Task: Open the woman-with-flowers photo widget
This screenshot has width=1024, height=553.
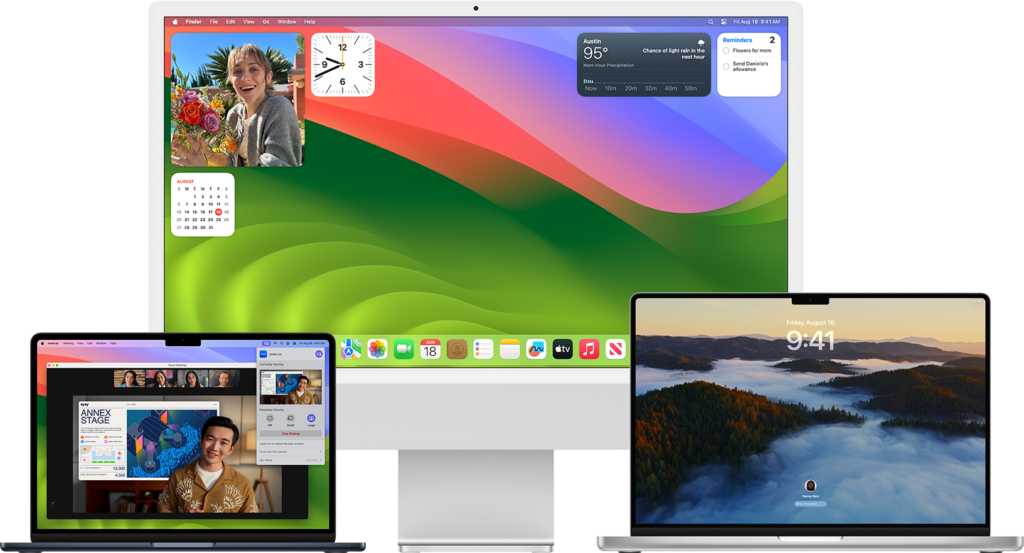Action: [x=238, y=100]
